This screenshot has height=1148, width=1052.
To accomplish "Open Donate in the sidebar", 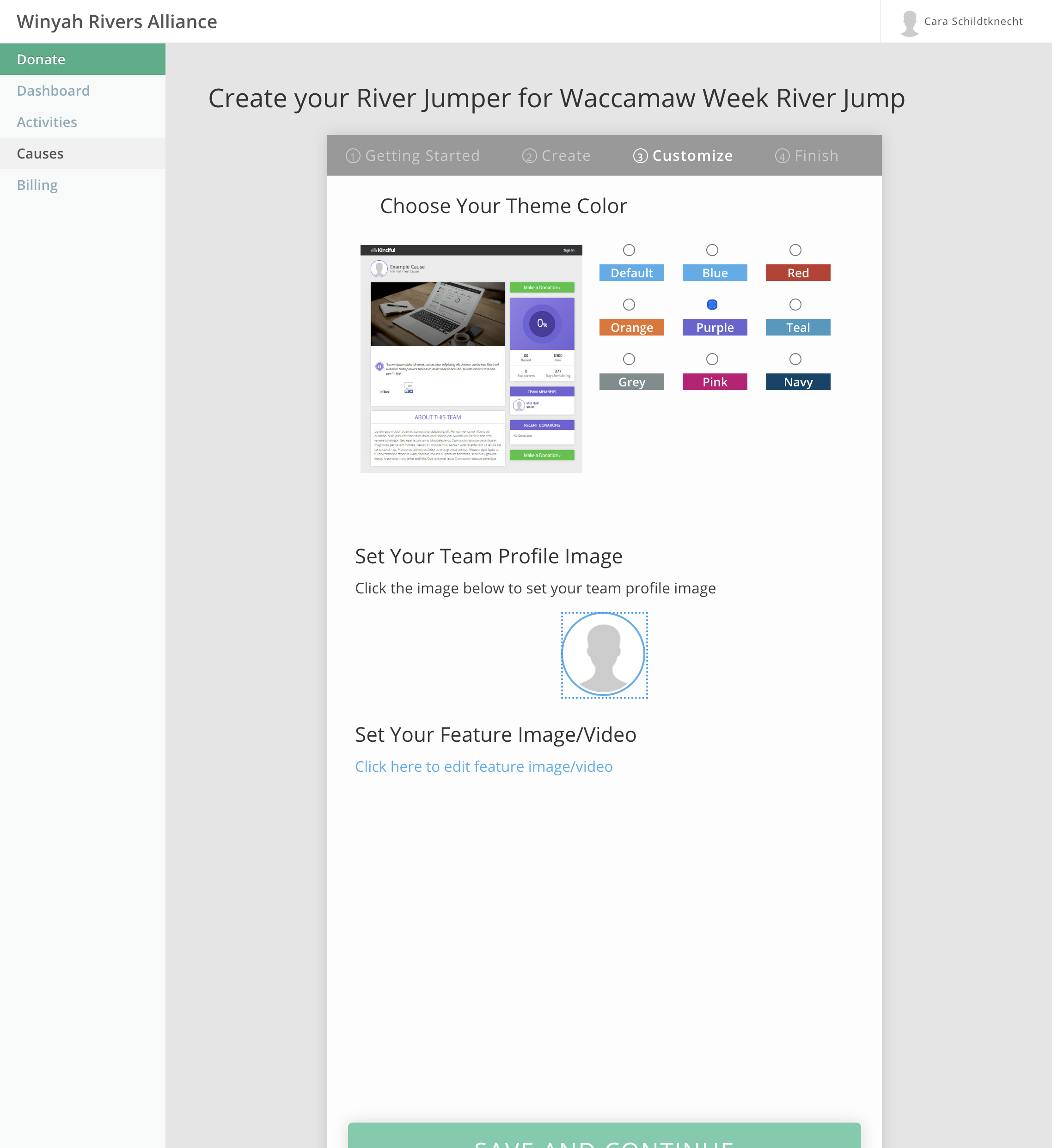I will click(83, 59).
